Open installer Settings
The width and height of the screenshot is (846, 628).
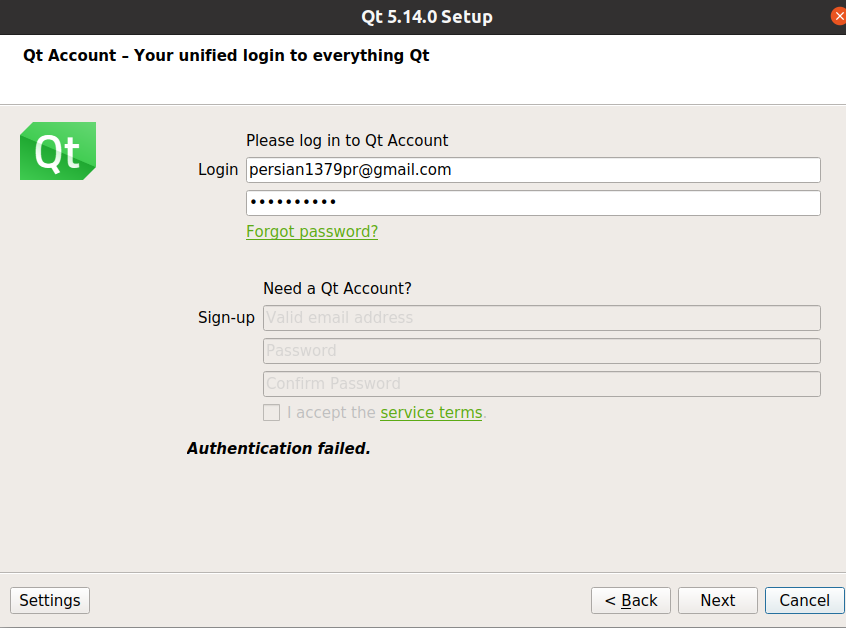tap(50, 600)
